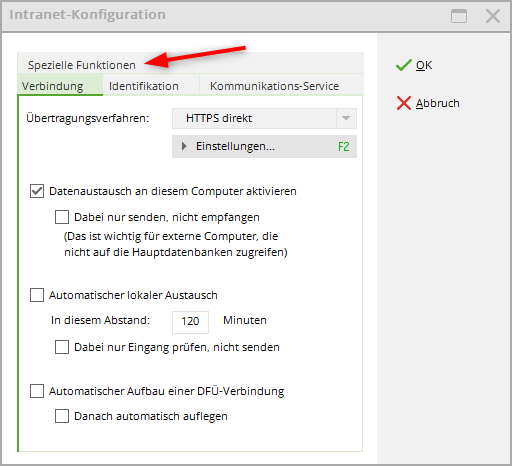Click the 120 Minuten interval field

coord(190,322)
